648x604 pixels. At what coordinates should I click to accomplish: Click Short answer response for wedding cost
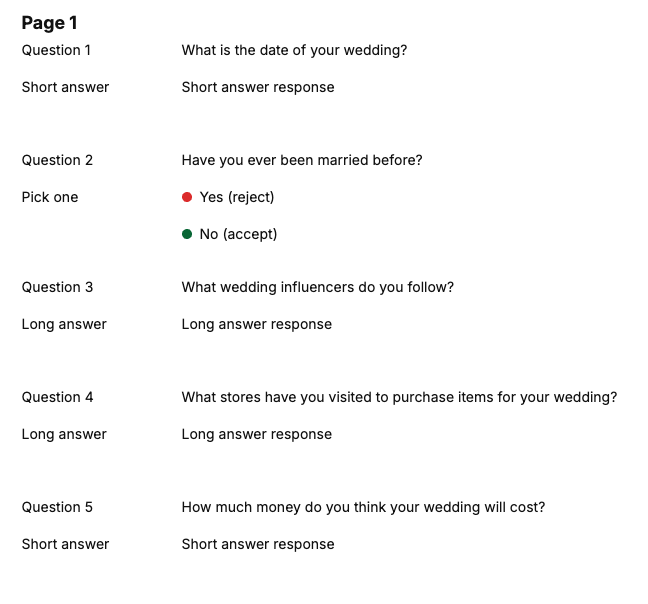258,544
